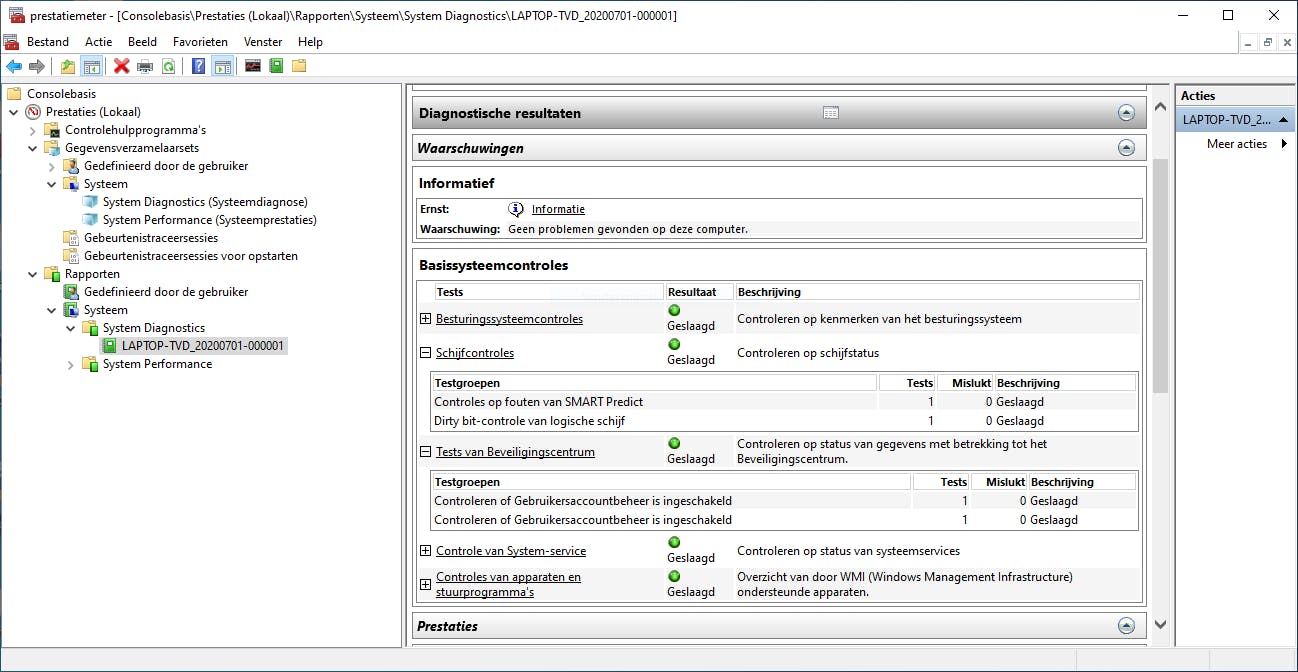Click the Informatie severity link

point(558,209)
